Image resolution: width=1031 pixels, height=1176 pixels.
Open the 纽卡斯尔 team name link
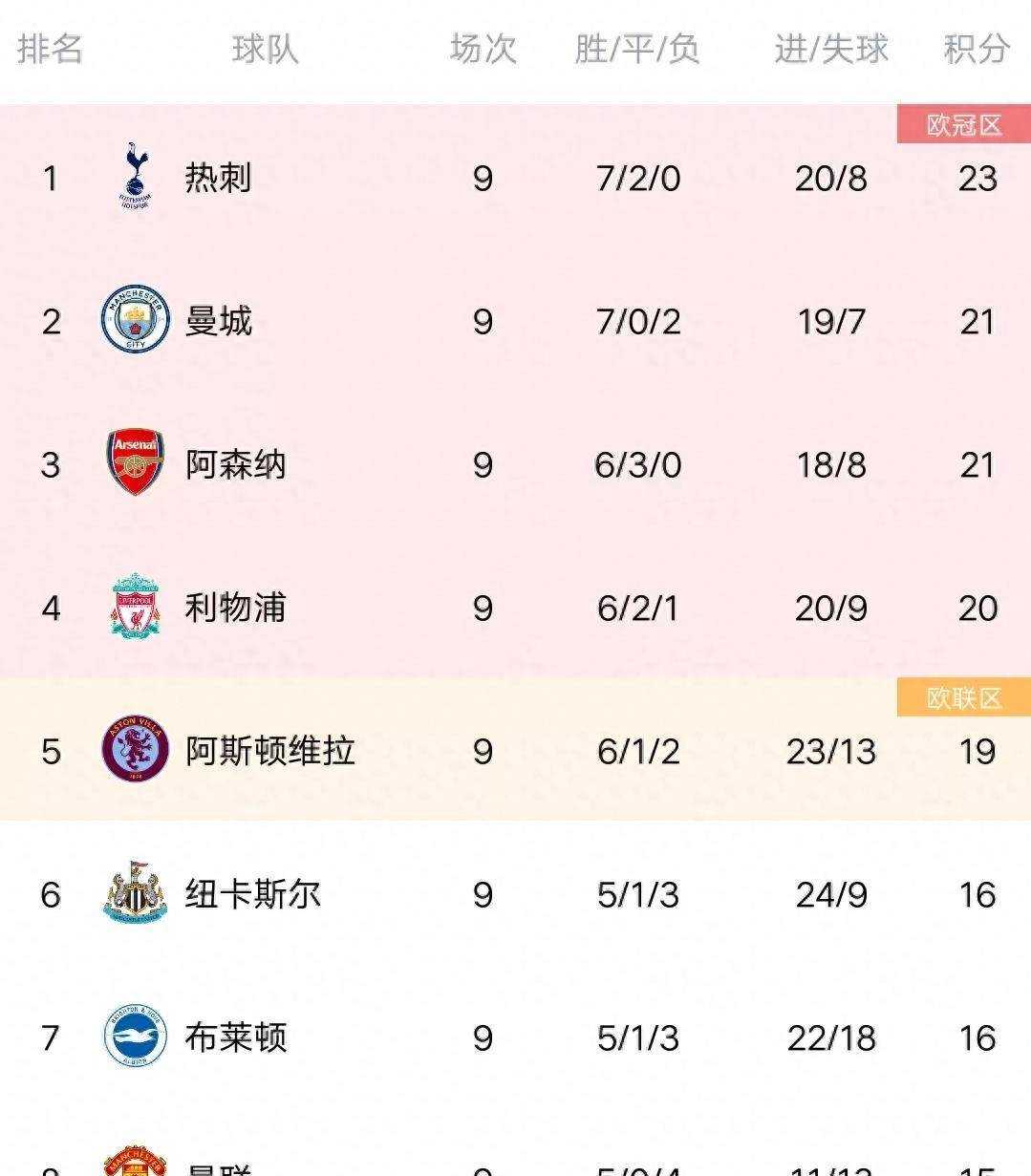tap(252, 894)
